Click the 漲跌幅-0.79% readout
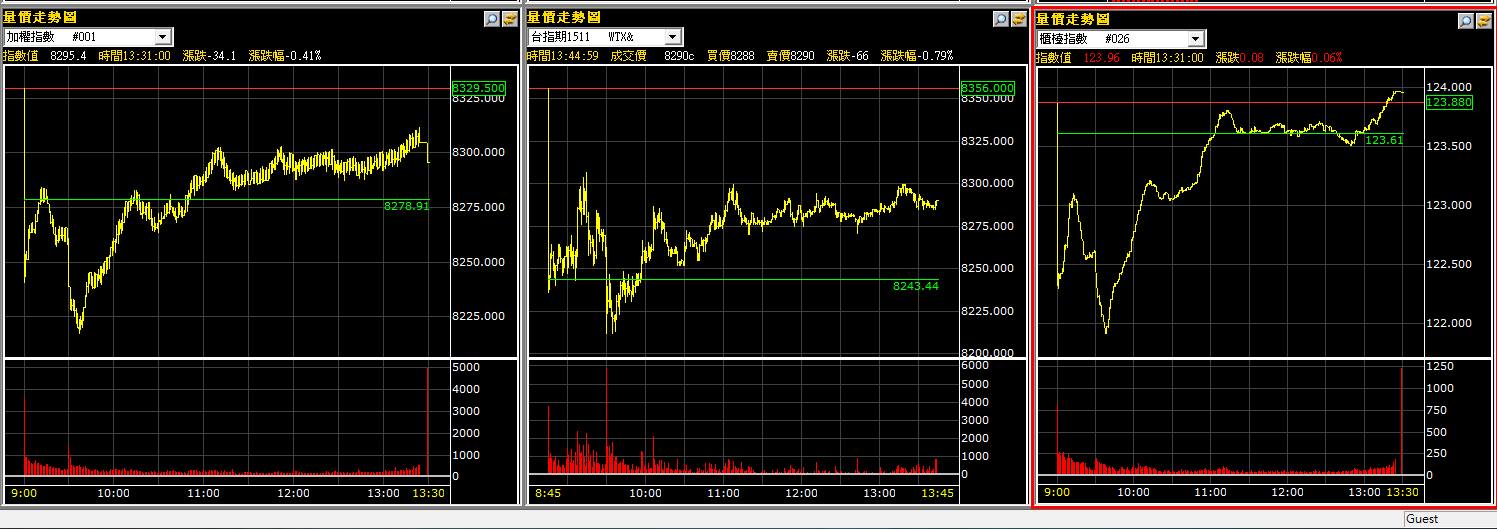This screenshot has height=529, width=1497. pyautogui.click(x=917, y=55)
